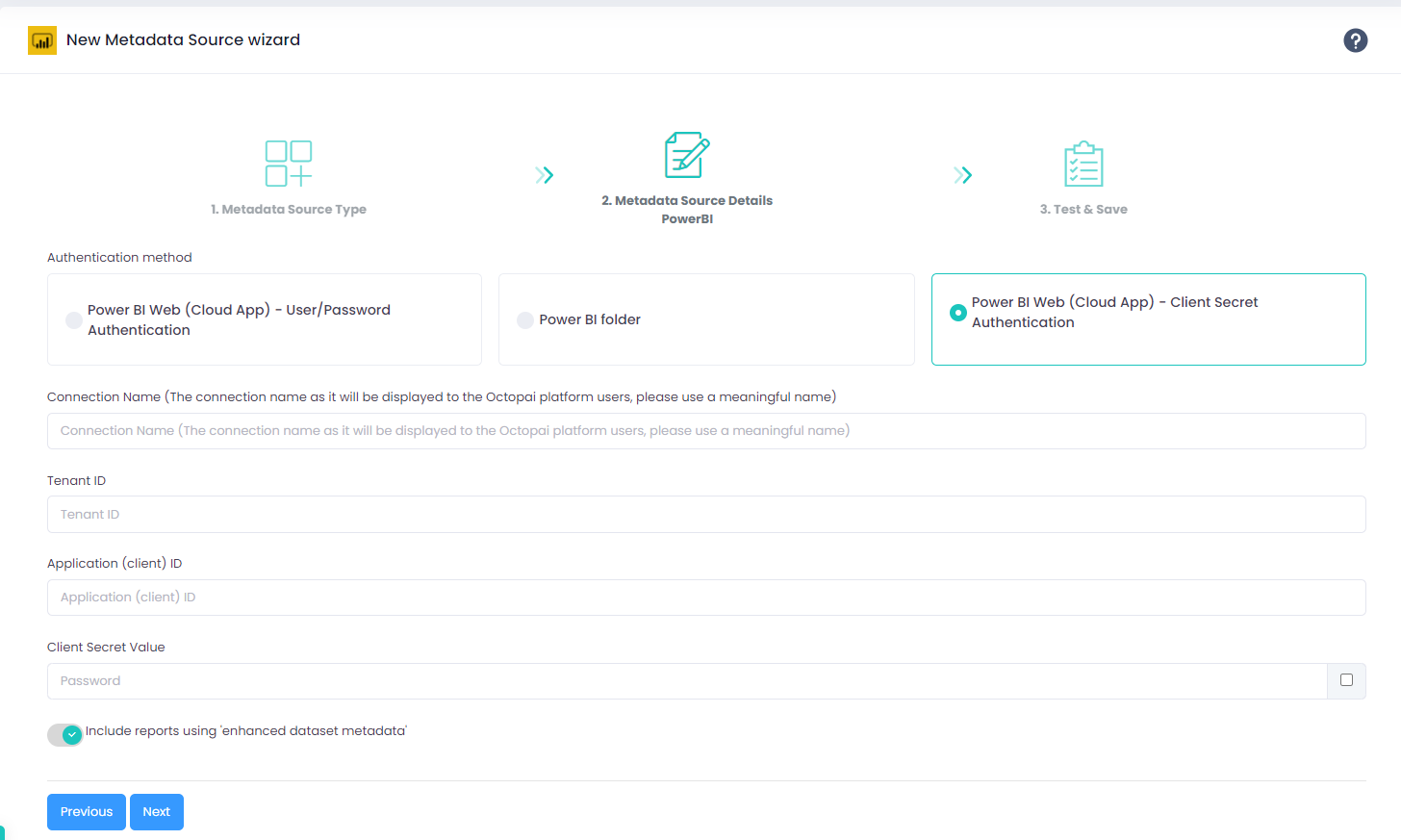Click the Metadata Source Details edit icon

coord(687,156)
